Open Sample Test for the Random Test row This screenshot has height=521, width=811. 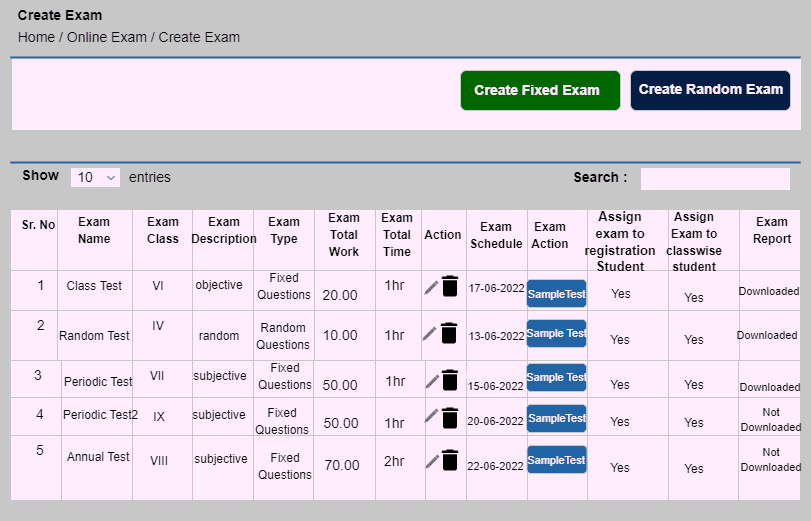(557, 333)
